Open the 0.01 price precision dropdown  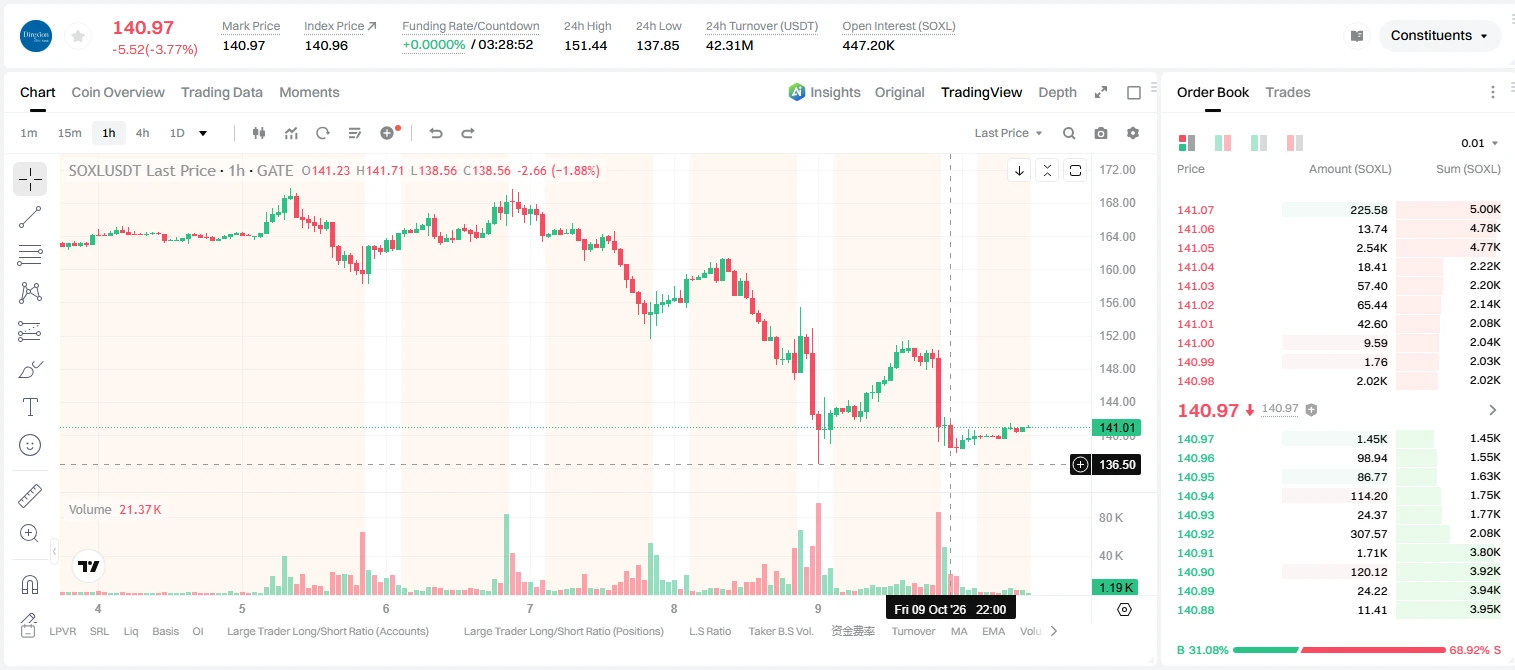[x=1480, y=143]
